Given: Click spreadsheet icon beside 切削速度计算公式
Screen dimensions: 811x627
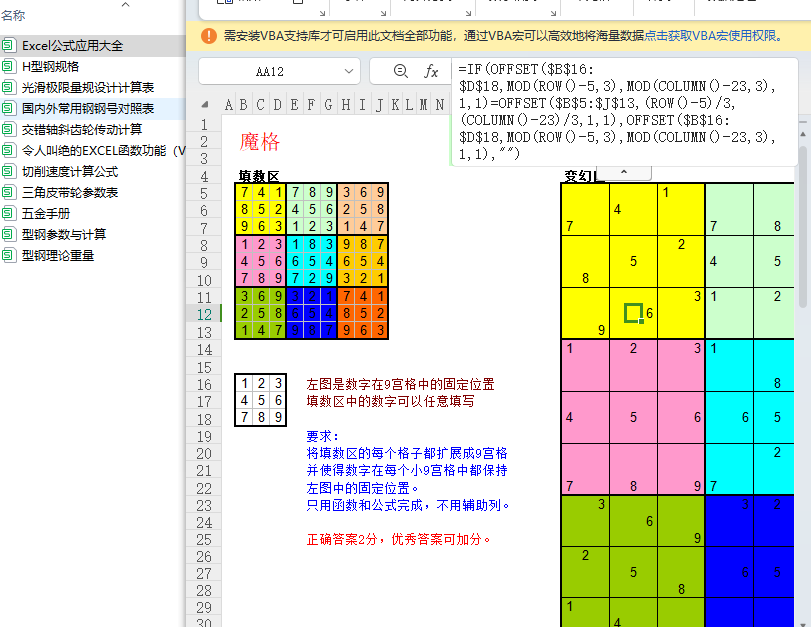Looking at the screenshot, I should (8, 171).
